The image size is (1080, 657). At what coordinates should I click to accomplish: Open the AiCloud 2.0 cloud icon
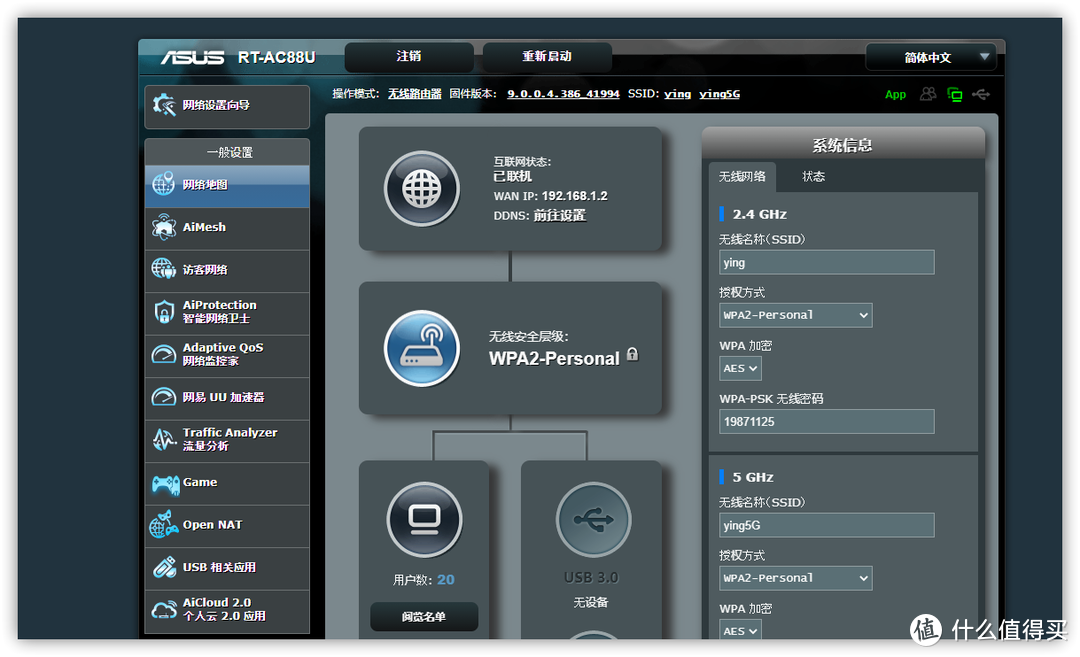(x=164, y=609)
